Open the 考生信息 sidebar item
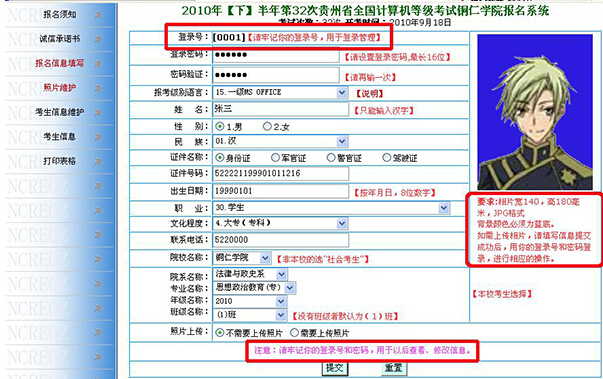 (60, 136)
